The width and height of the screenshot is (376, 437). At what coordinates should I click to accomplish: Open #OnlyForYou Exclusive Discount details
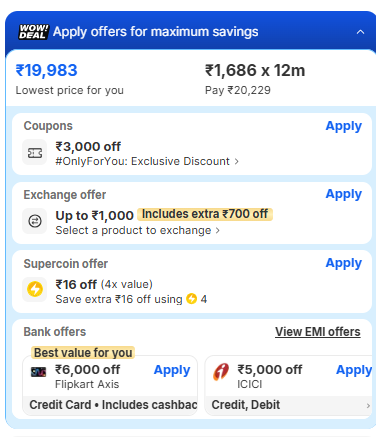(x=147, y=161)
